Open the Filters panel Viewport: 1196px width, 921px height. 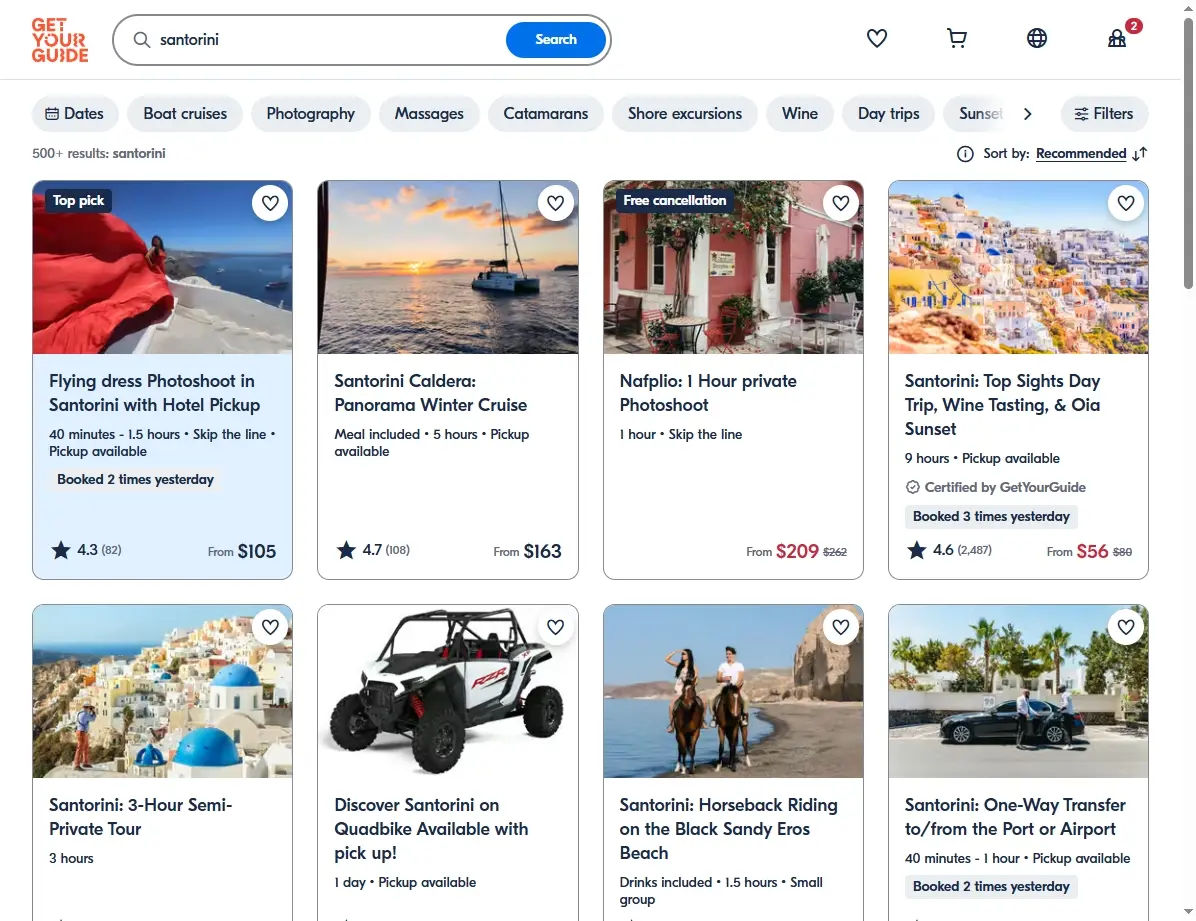[x=1104, y=114]
